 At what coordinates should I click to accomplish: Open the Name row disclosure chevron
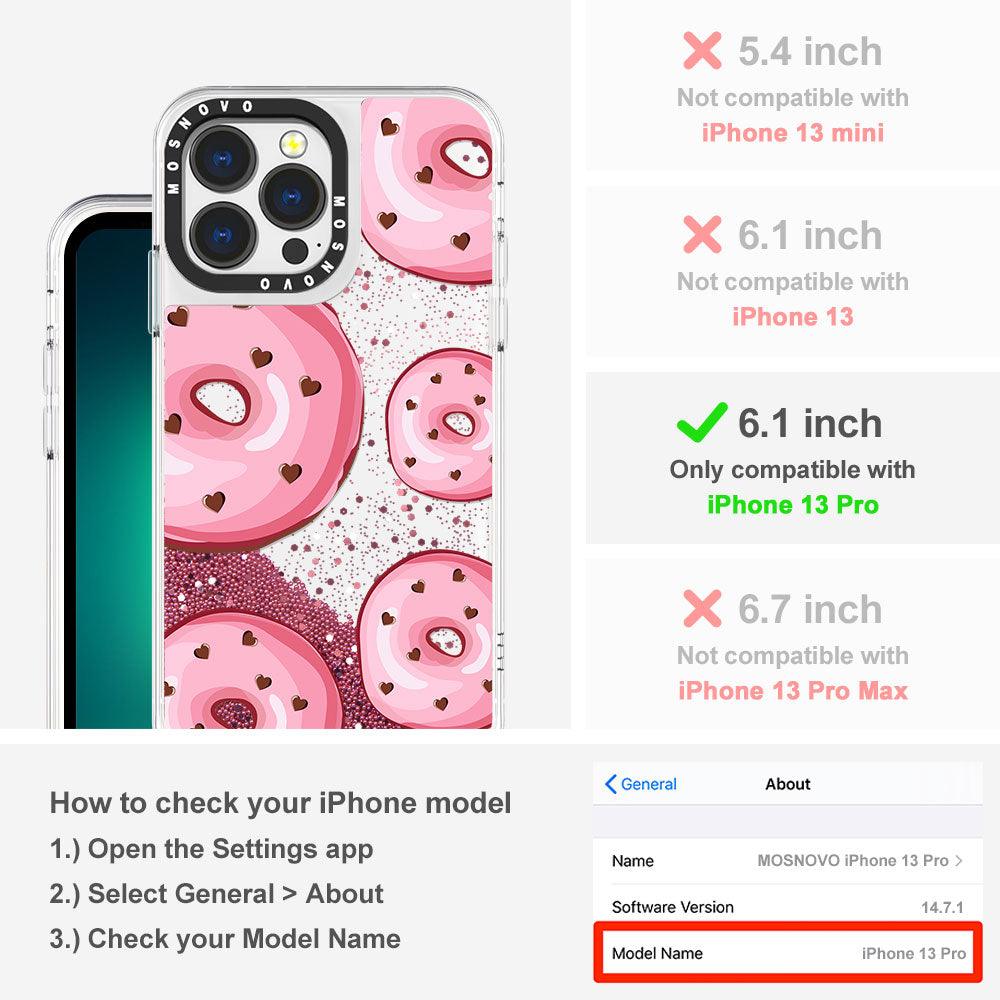click(959, 860)
